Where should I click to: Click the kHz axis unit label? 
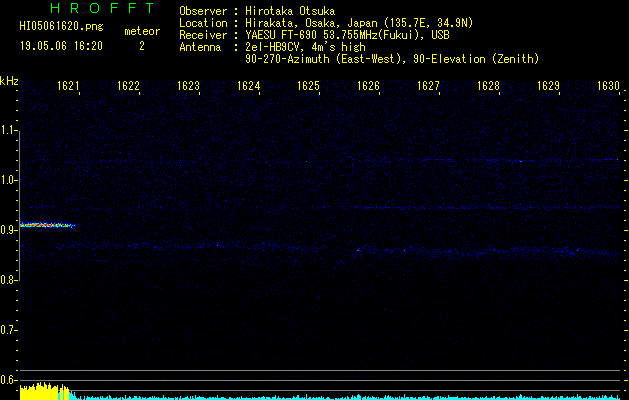tap(9, 81)
